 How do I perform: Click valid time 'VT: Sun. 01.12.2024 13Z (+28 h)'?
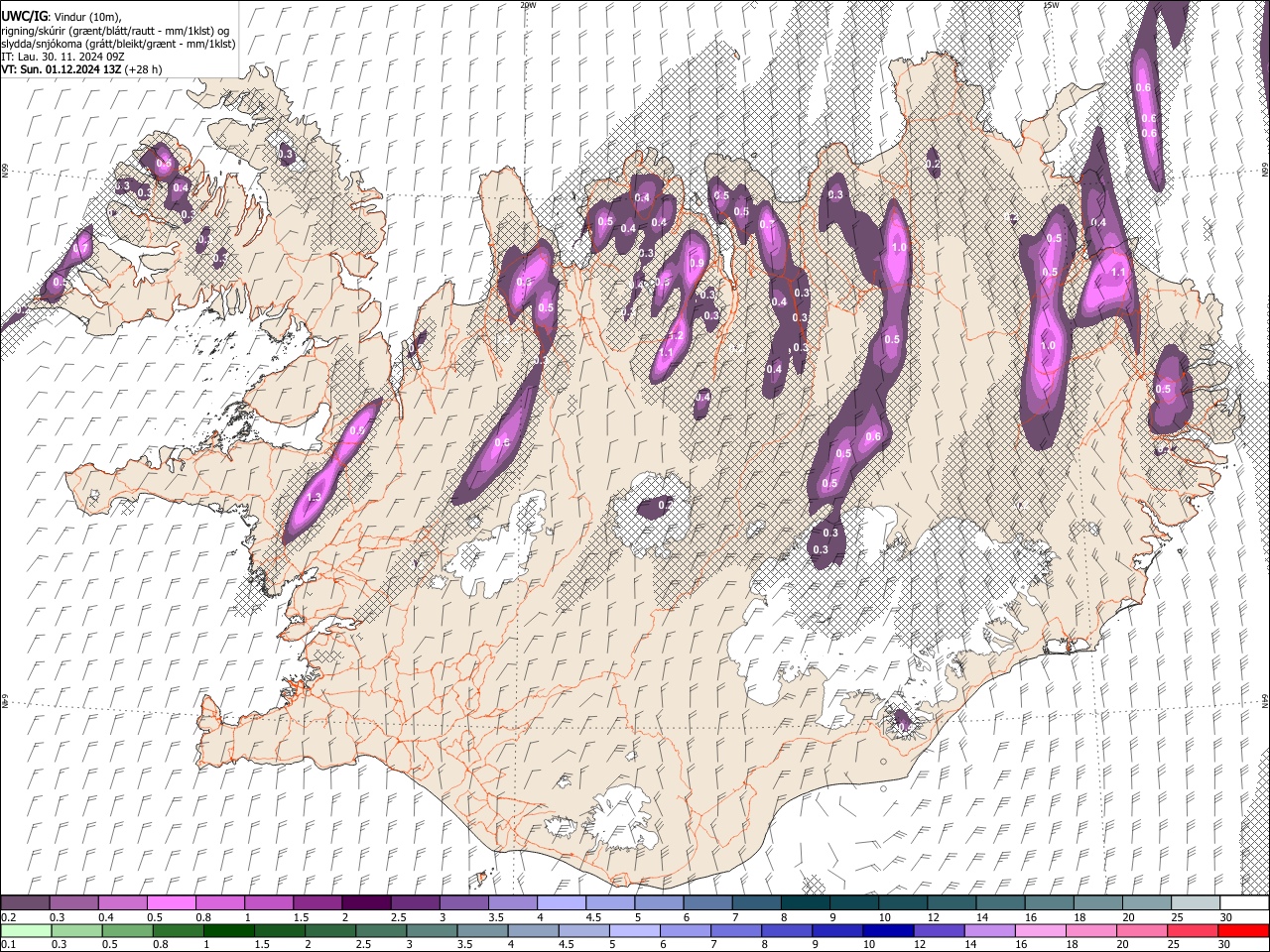pos(81,69)
